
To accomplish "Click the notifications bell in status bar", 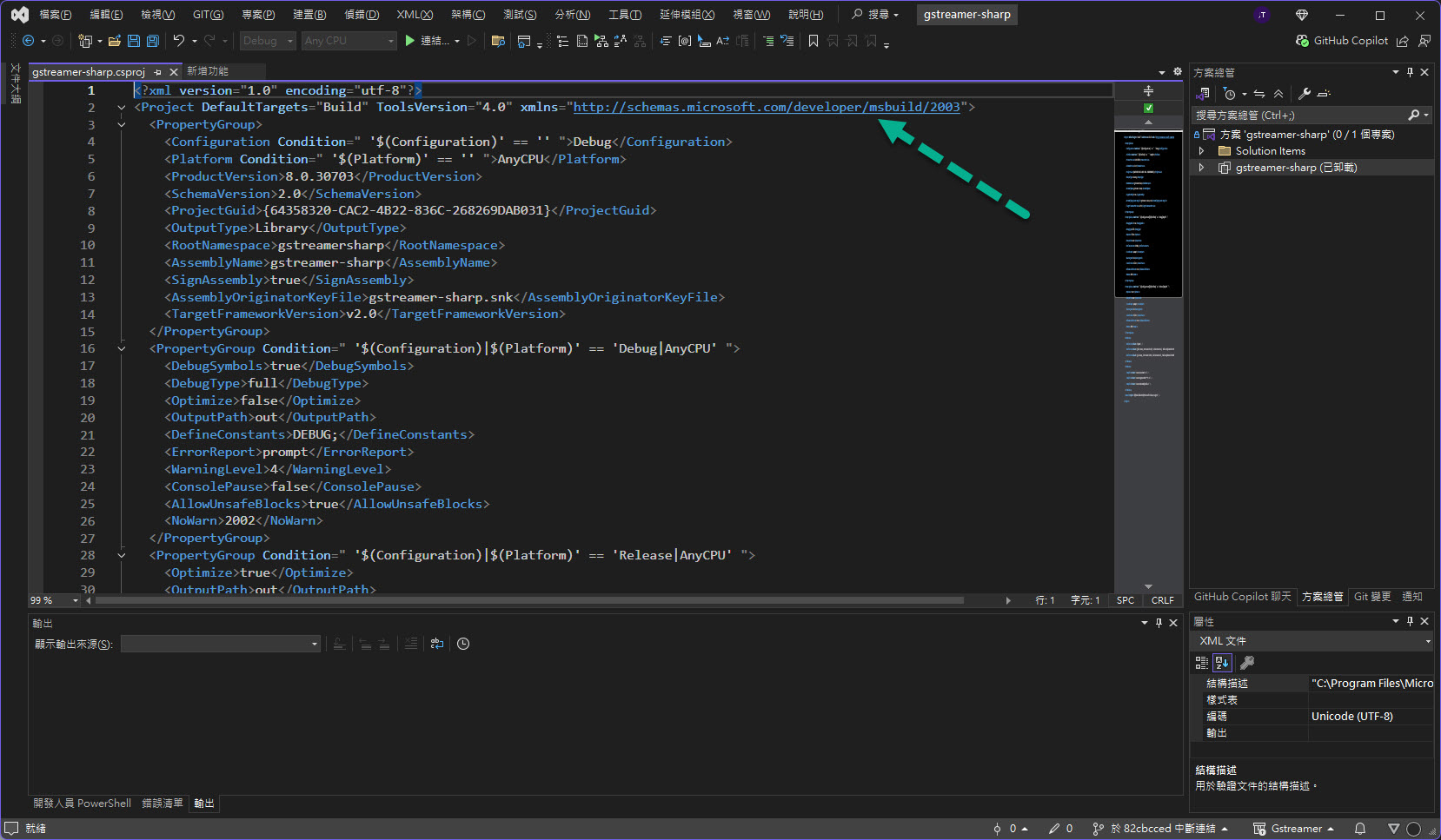I will 1360,829.
